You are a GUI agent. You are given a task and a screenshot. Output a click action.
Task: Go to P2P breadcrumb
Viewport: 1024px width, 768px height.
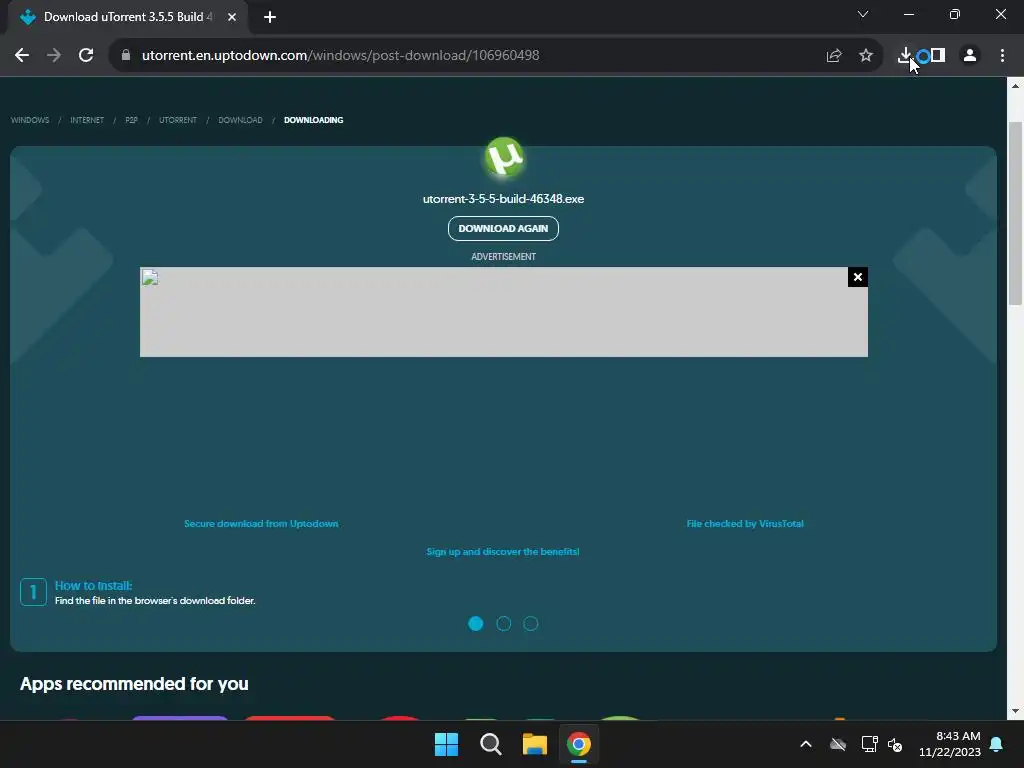[131, 120]
